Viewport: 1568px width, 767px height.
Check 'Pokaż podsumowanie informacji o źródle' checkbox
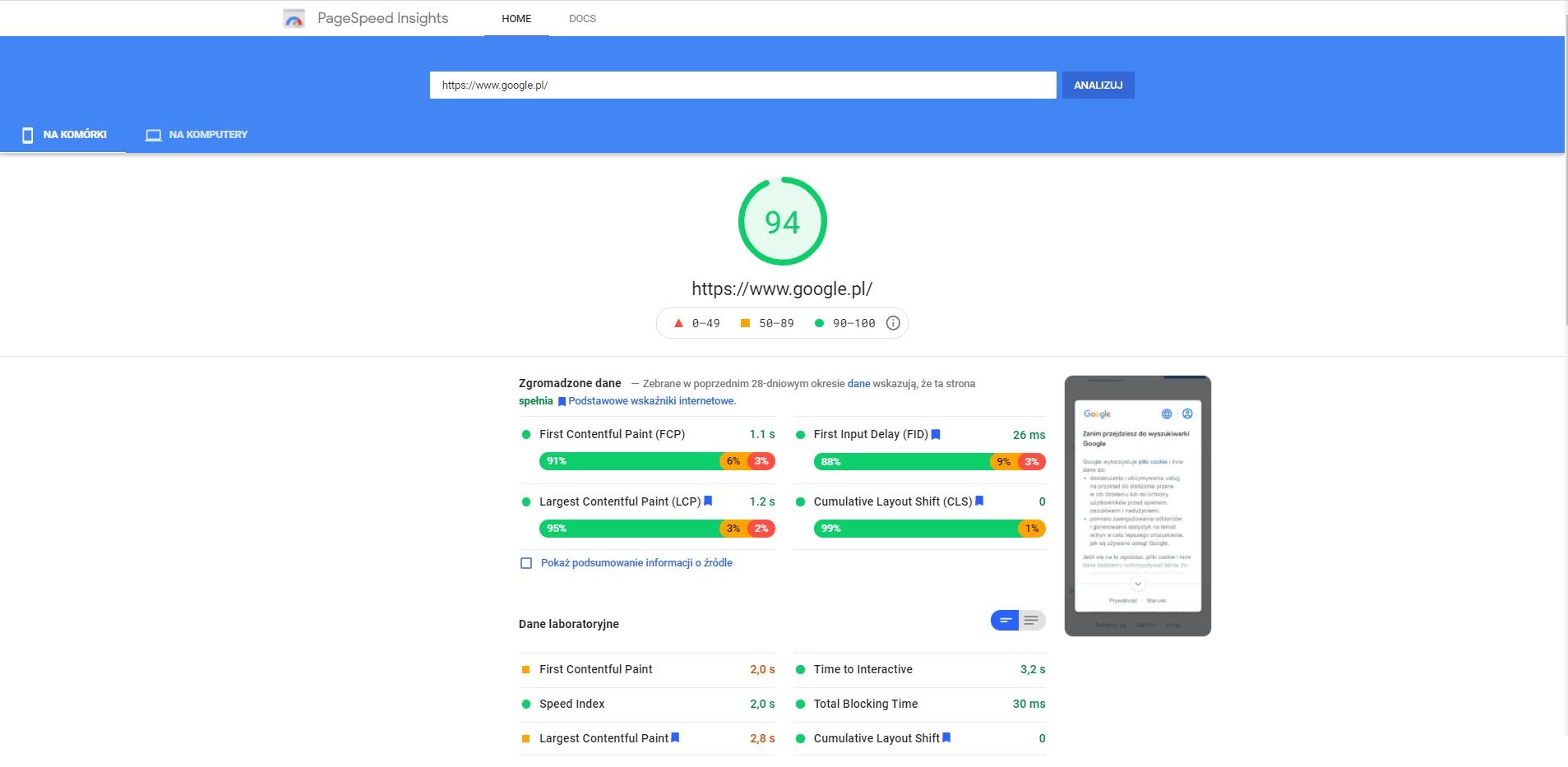tap(526, 563)
